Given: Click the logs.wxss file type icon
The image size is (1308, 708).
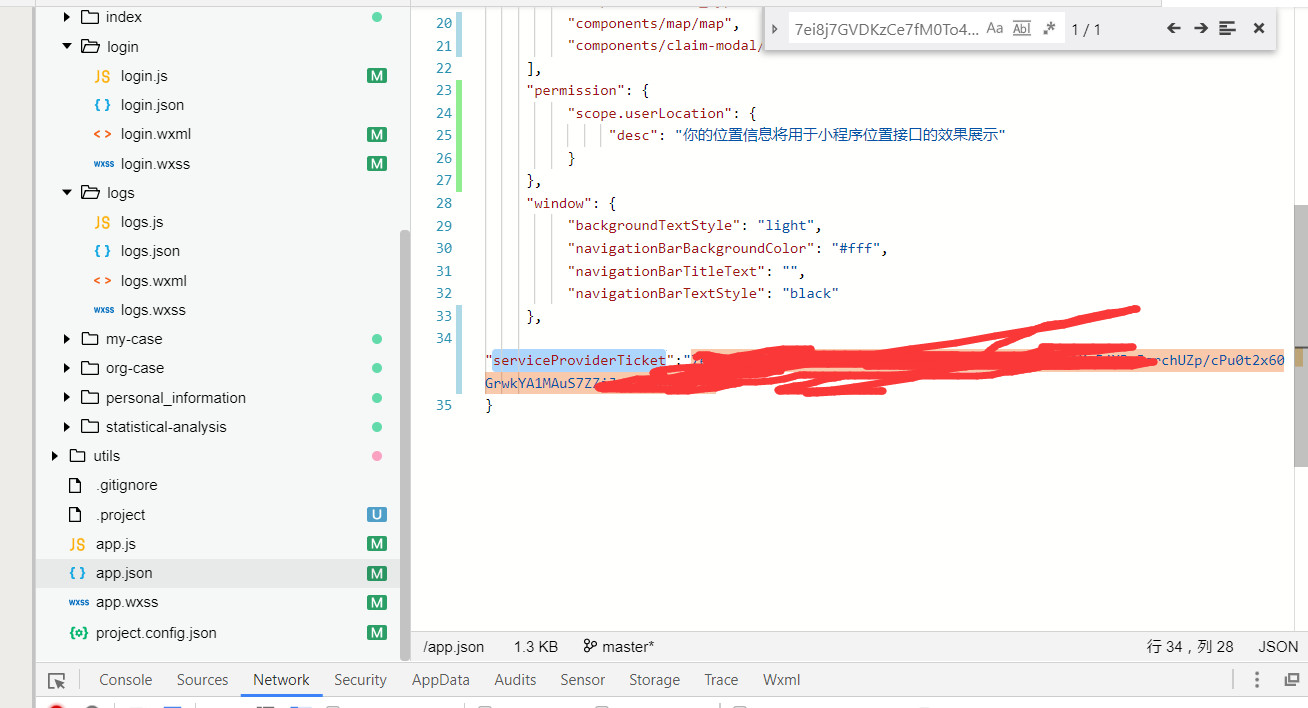Looking at the screenshot, I should coord(103,310).
